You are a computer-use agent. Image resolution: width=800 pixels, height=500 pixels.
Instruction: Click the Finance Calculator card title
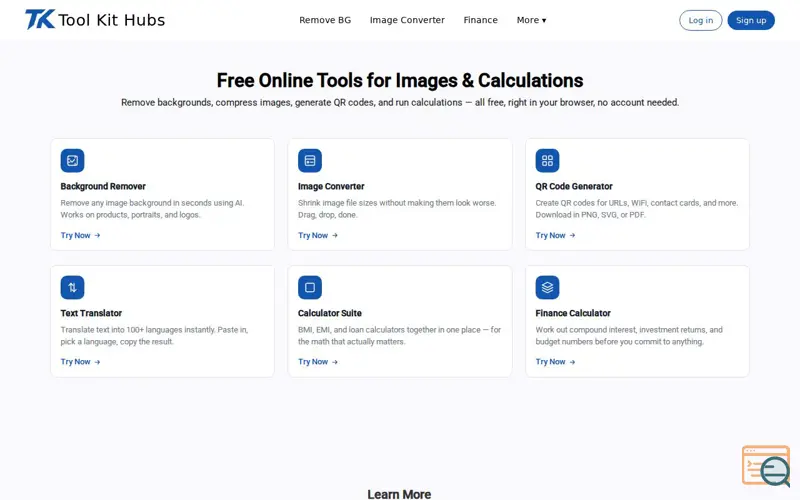[x=573, y=313]
